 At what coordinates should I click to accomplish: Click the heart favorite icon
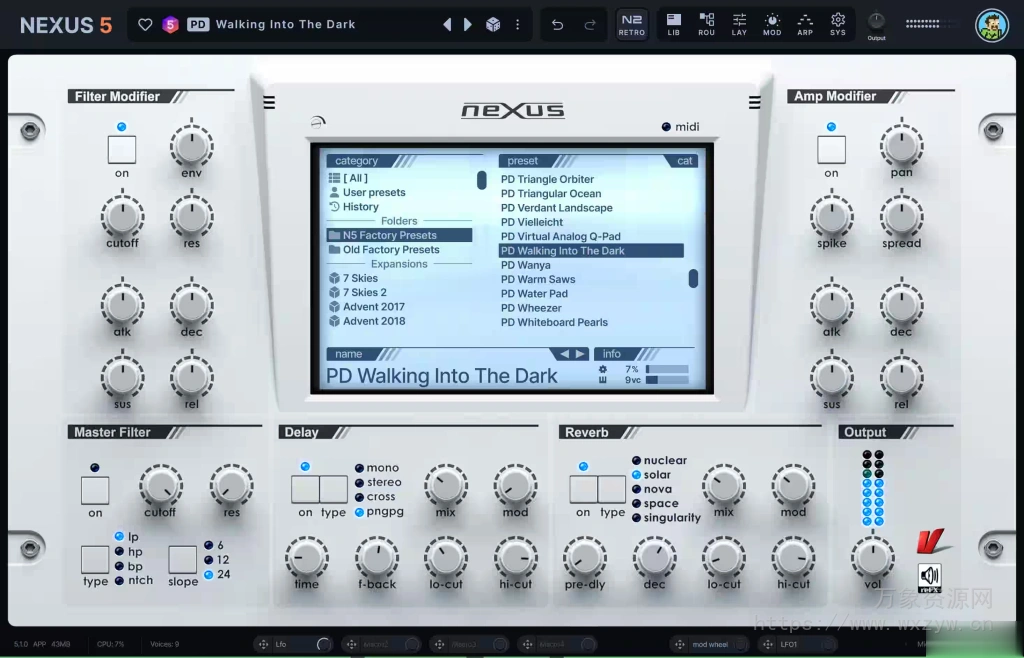145,24
